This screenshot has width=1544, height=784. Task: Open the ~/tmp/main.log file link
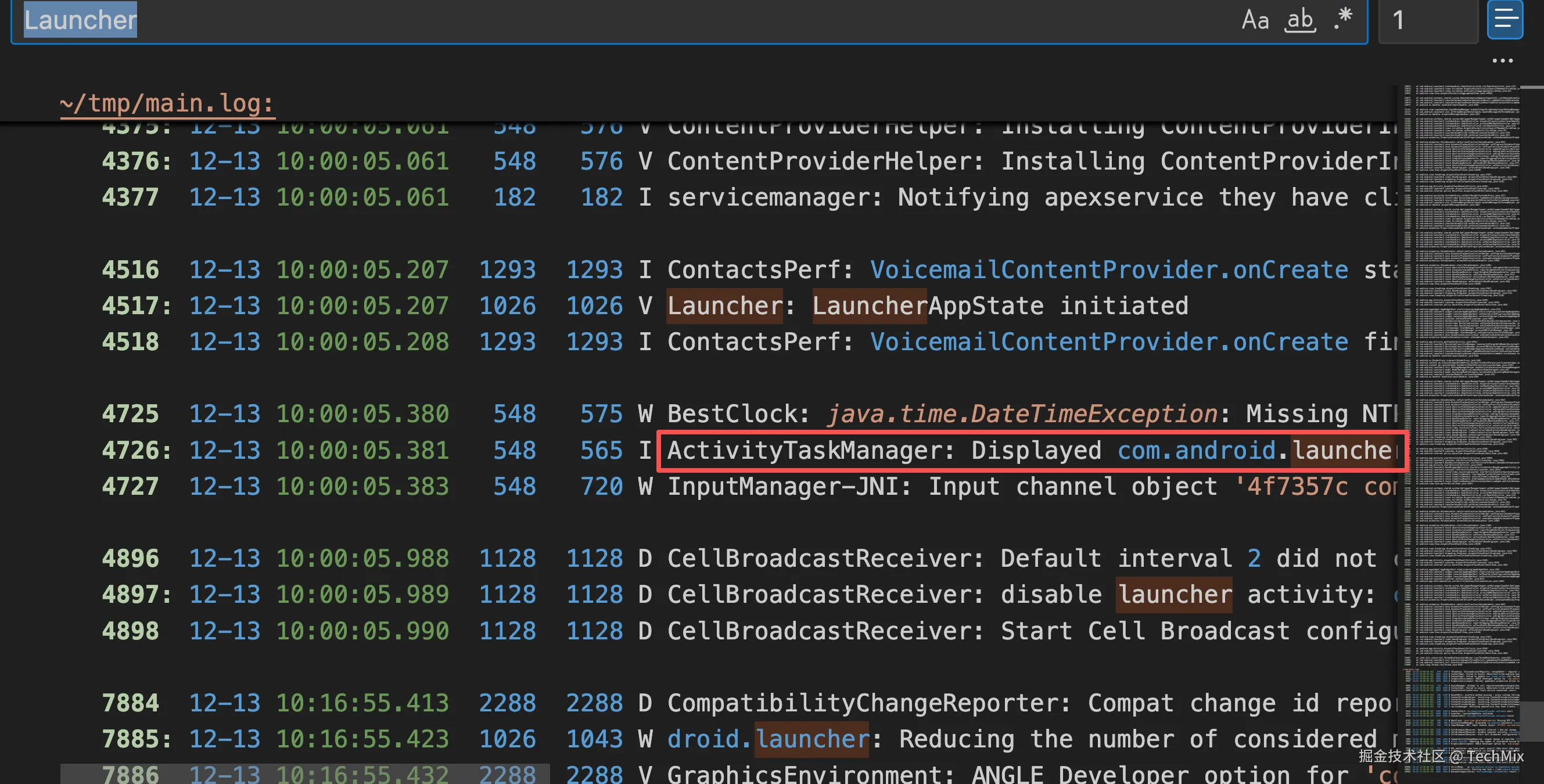[167, 103]
